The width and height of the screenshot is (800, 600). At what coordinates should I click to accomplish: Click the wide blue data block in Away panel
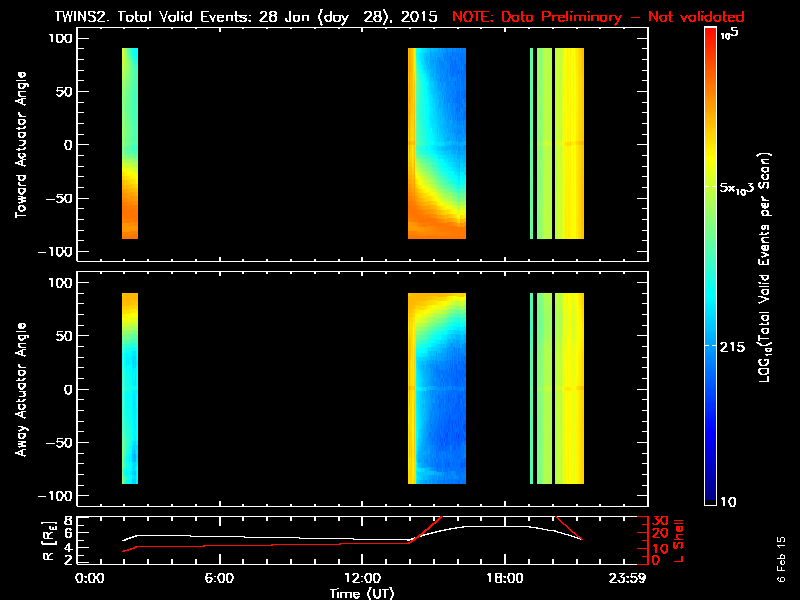(437, 389)
